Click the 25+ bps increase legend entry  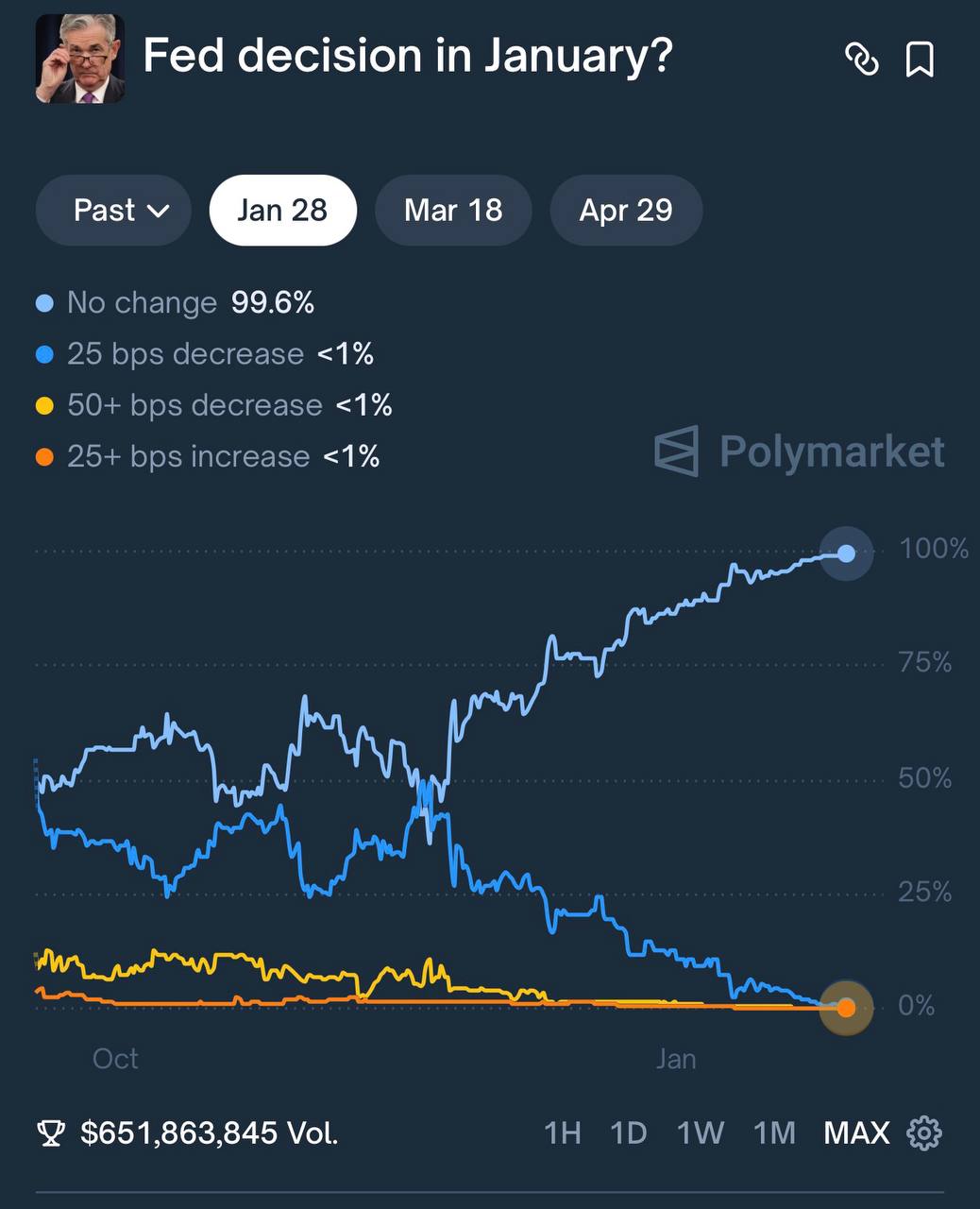click(188, 457)
